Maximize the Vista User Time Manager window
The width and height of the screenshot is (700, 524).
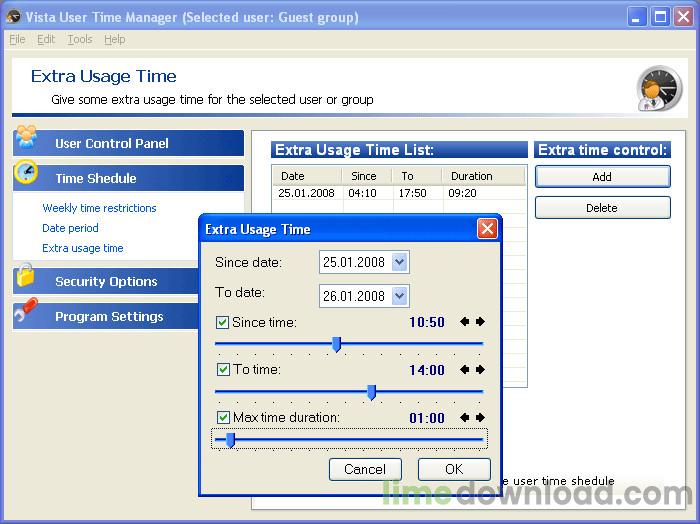[660, 17]
